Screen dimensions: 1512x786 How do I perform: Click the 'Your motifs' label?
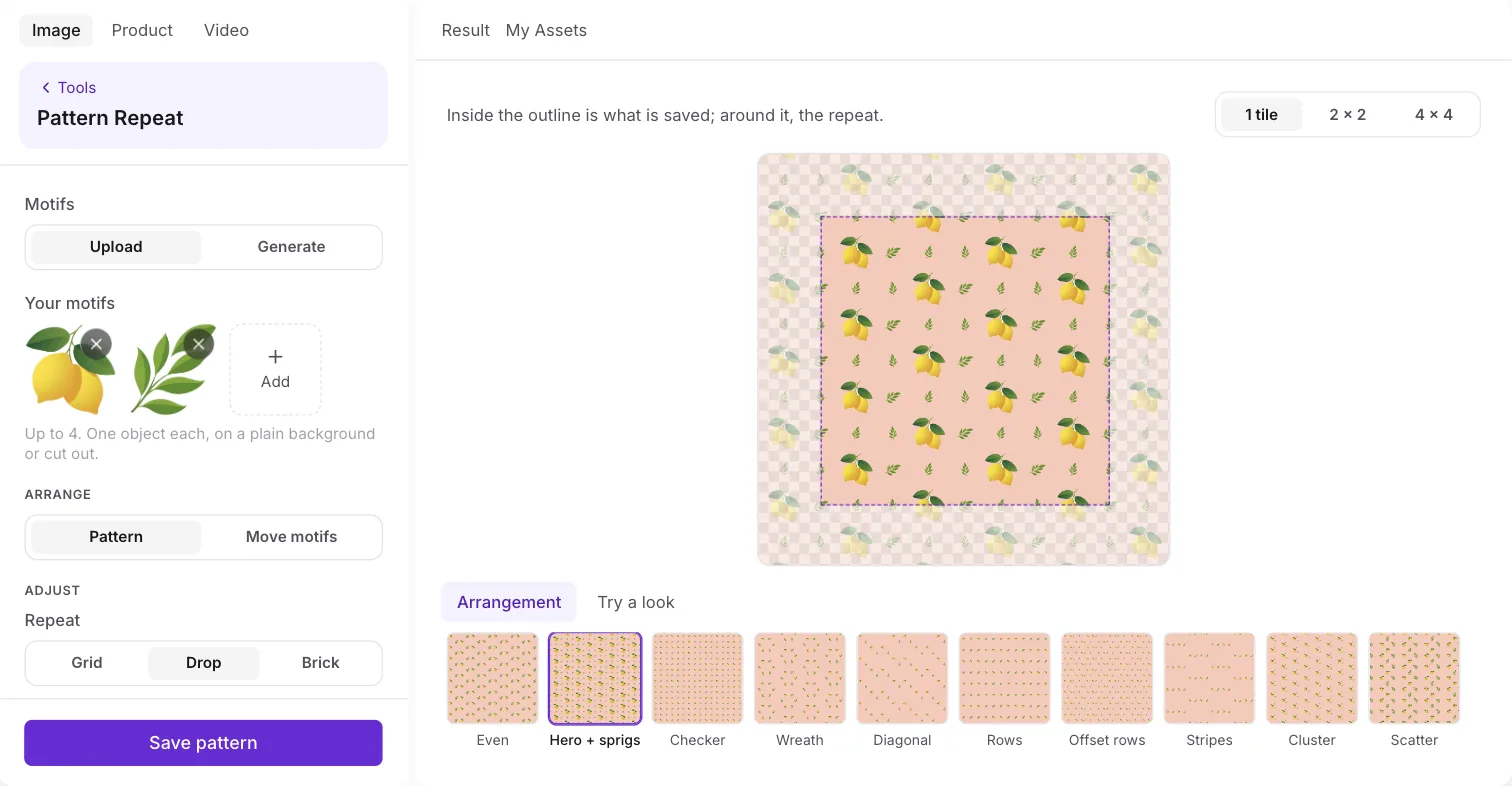[70, 303]
